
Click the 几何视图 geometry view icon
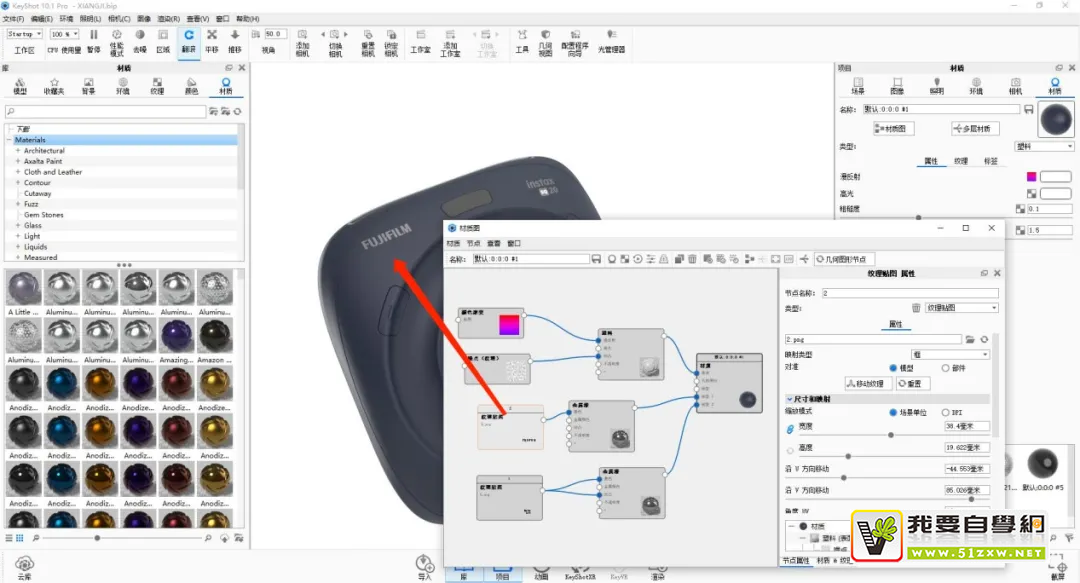(545, 43)
